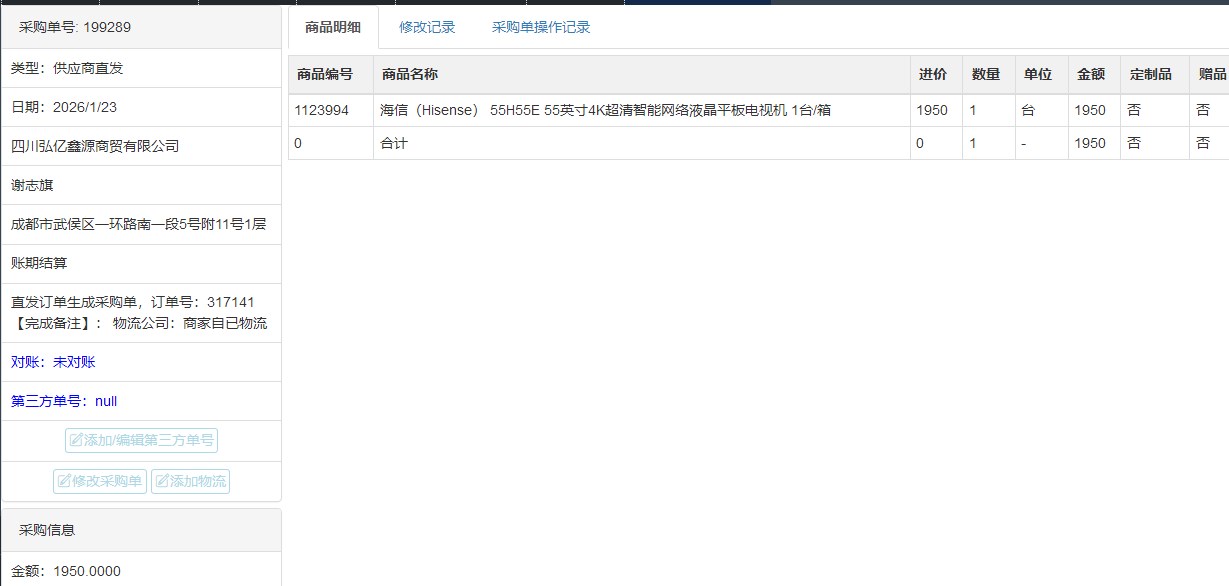Click the Hisense 55H55E product name
1229x586 pixels.
point(605,111)
